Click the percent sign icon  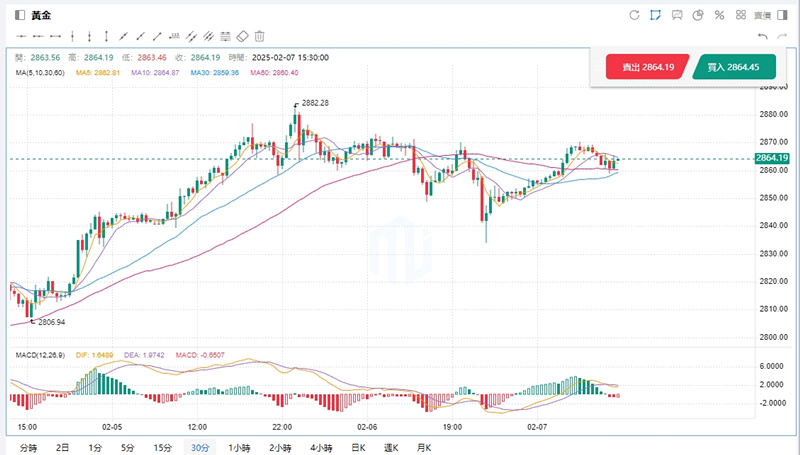coord(719,15)
